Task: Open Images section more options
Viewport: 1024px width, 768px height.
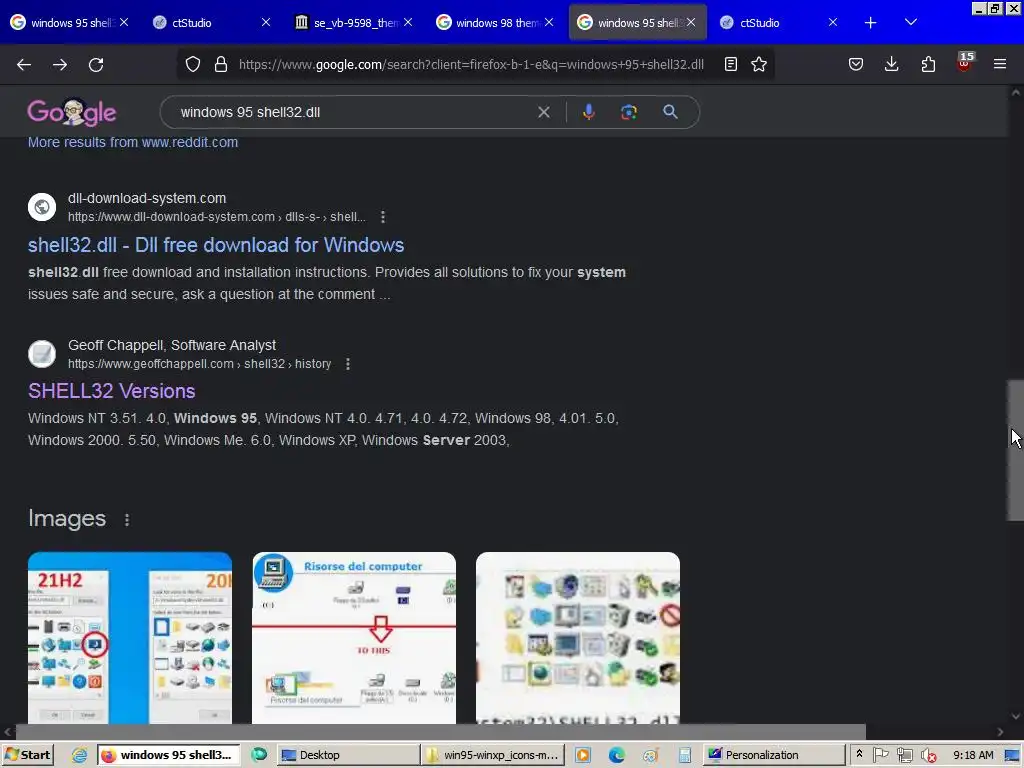Action: (x=127, y=520)
